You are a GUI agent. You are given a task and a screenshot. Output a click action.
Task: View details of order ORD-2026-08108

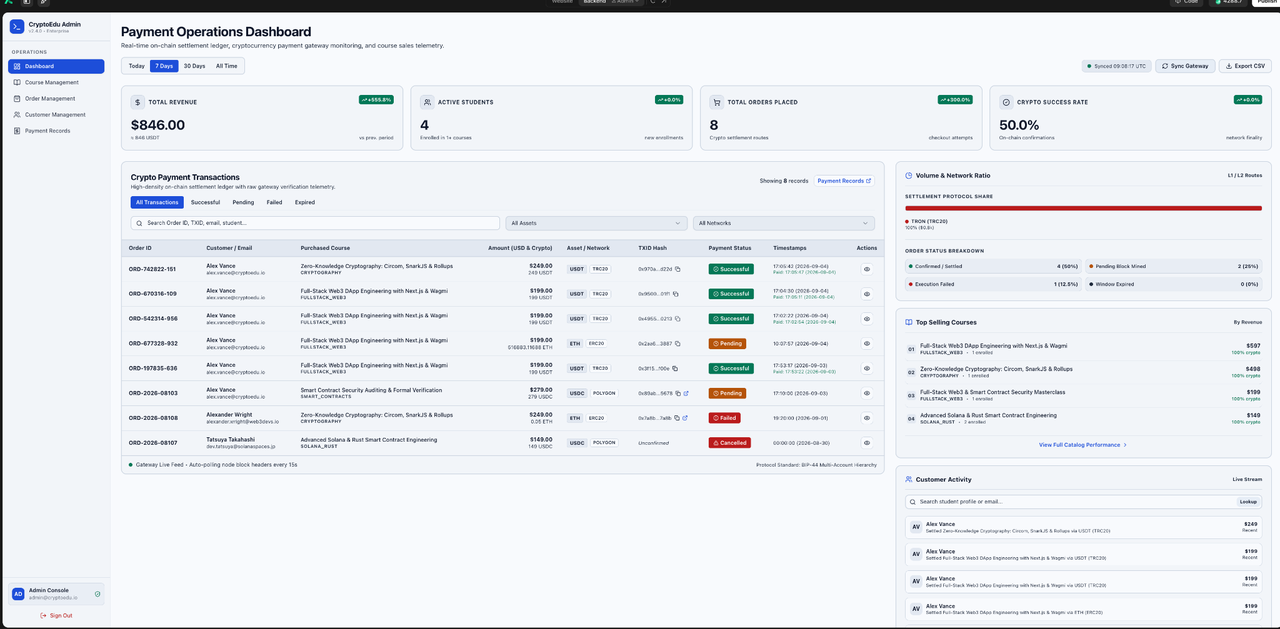[x=867, y=418]
